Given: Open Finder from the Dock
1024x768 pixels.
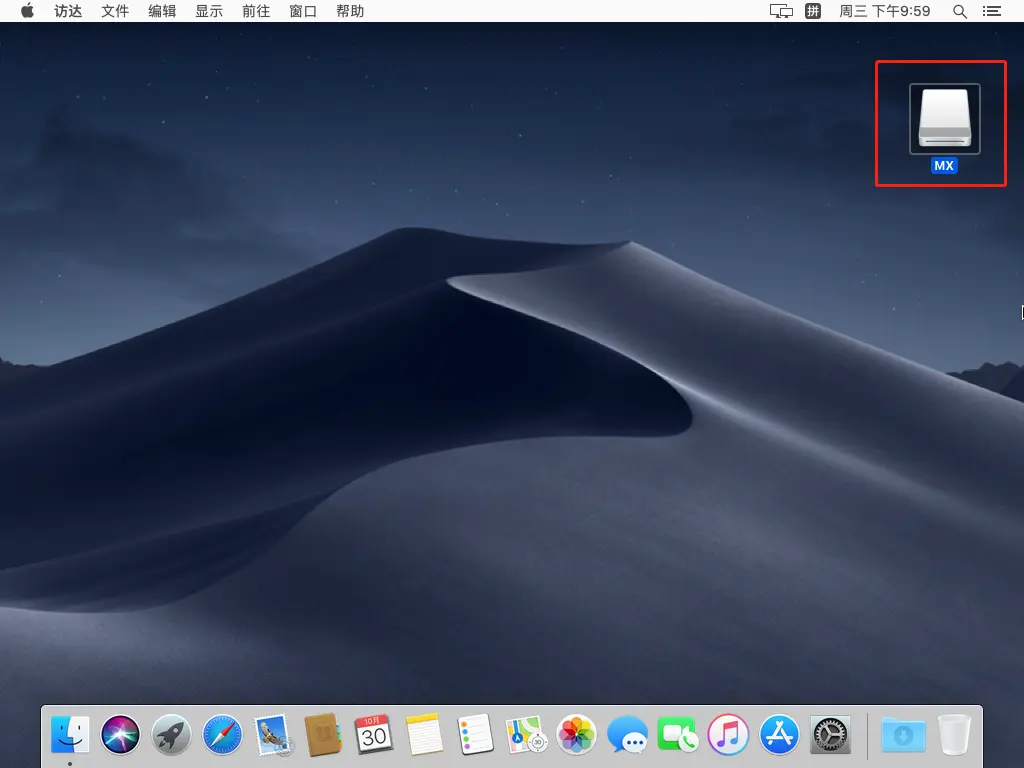Looking at the screenshot, I should tap(70, 734).
